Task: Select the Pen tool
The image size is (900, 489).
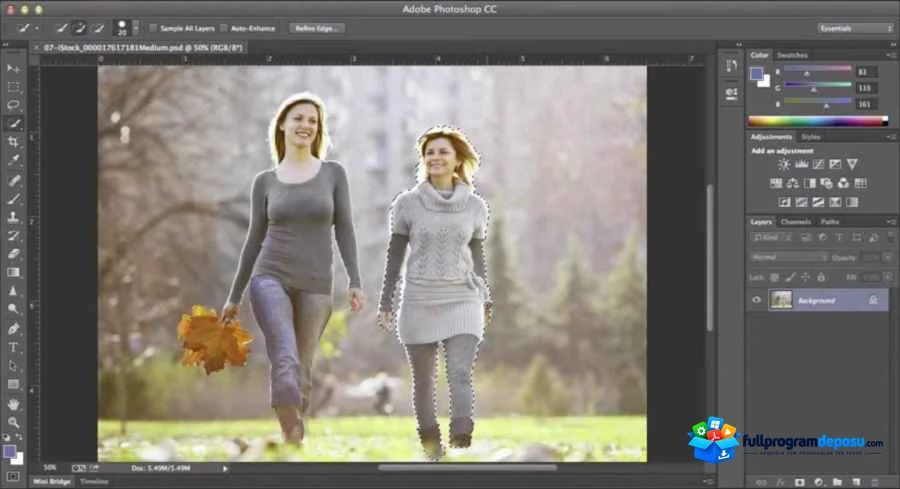Action: (x=13, y=329)
